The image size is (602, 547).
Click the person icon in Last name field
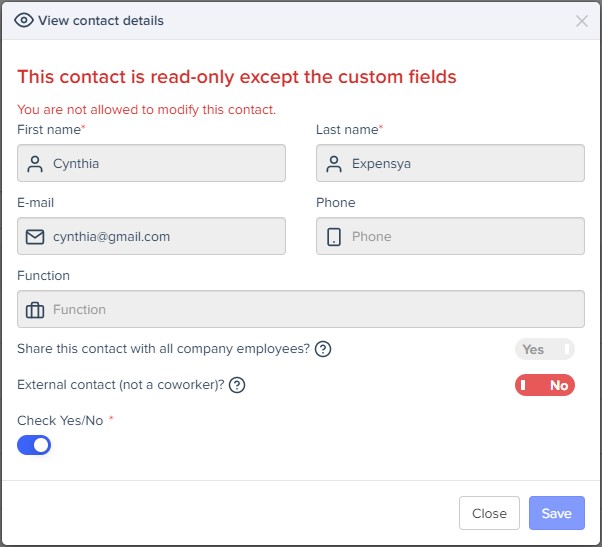(334, 163)
